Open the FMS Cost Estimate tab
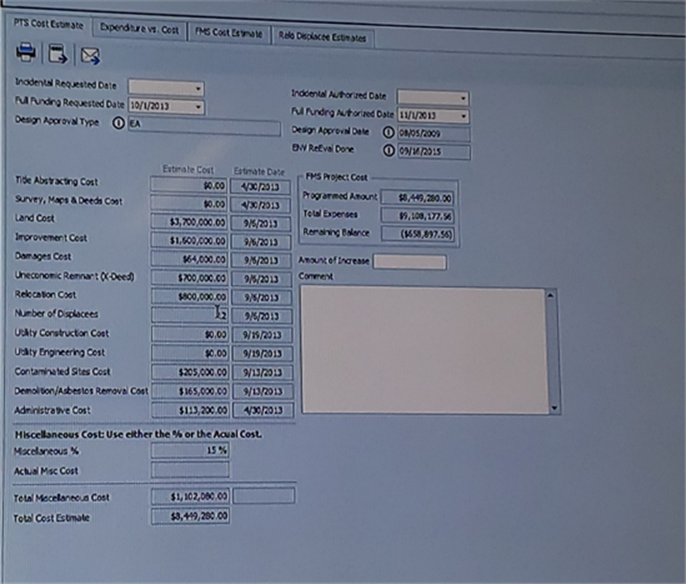 (x=229, y=33)
